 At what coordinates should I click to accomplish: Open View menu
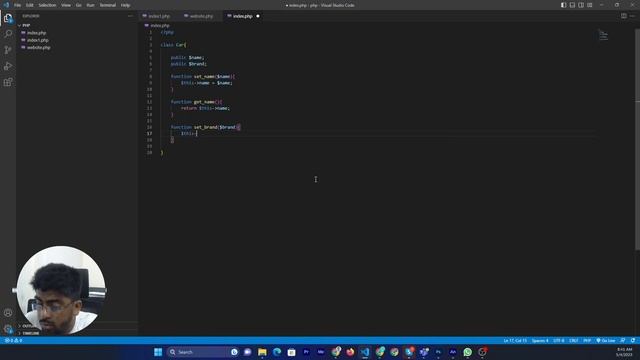pyautogui.click(x=66, y=5)
